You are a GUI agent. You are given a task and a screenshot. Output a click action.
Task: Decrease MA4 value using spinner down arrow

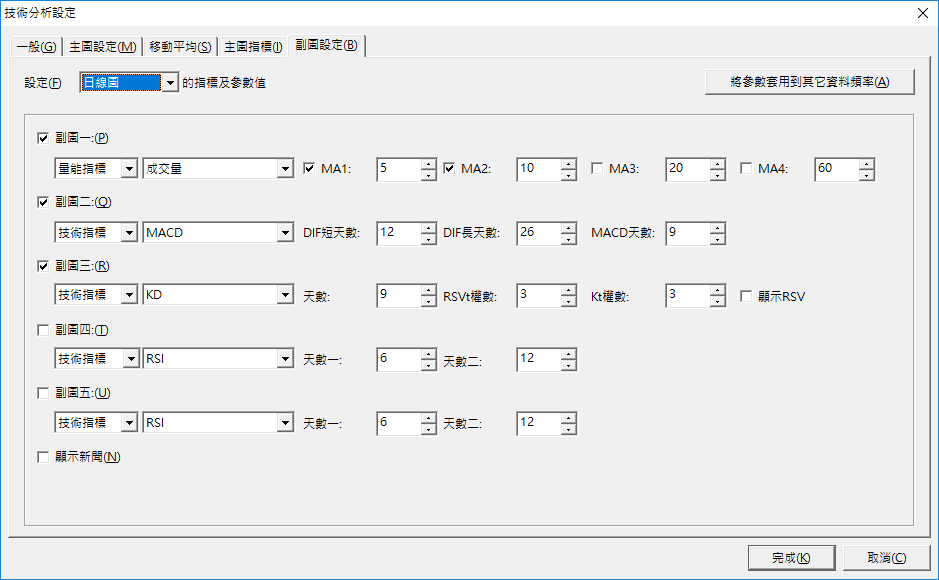pos(866,175)
